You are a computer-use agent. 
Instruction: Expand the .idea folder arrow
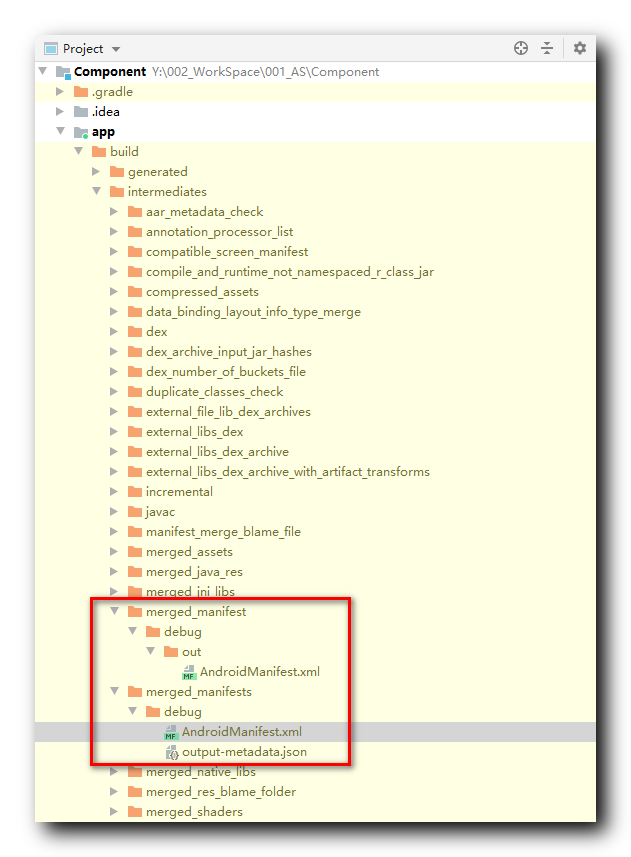pyautogui.click(x=60, y=111)
